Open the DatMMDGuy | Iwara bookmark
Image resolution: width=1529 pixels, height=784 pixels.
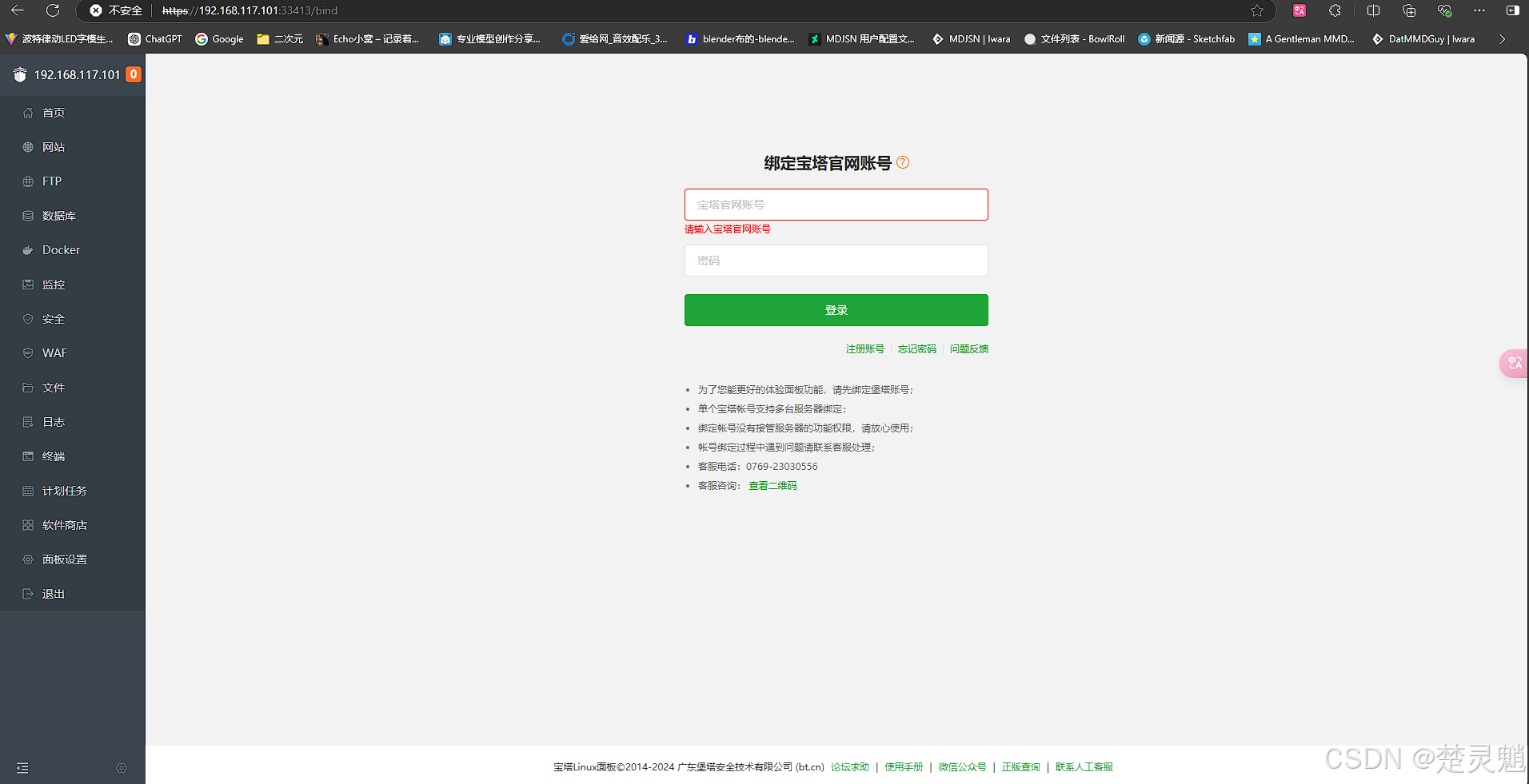pos(1423,39)
